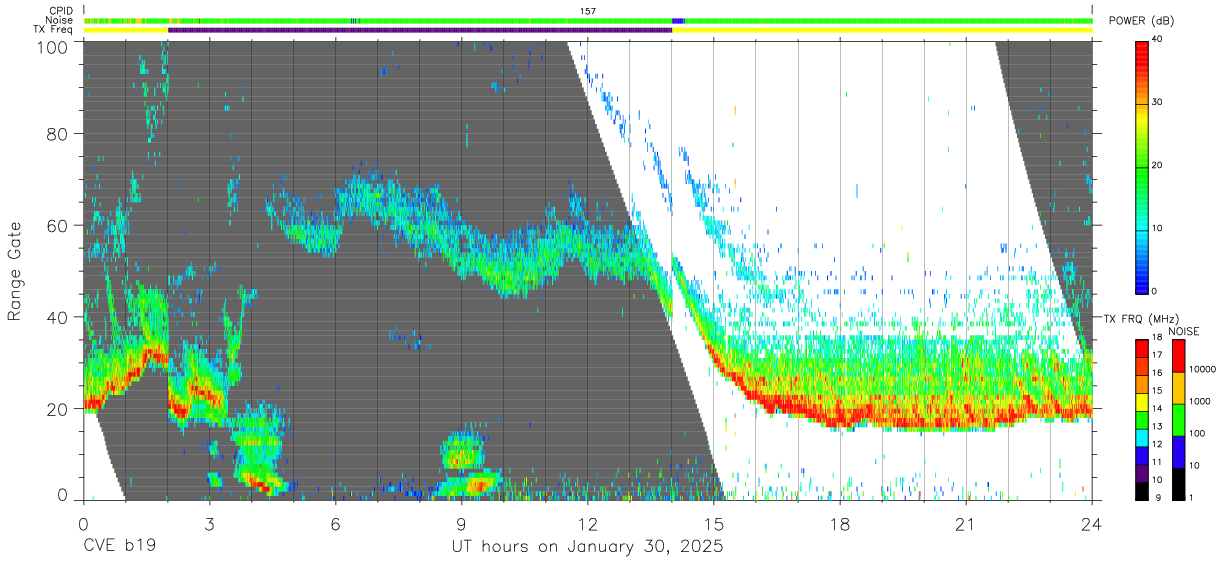This screenshot has height=567, width=1228.
Task: Click x-axis tick label '18'
Action: [839, 524]
